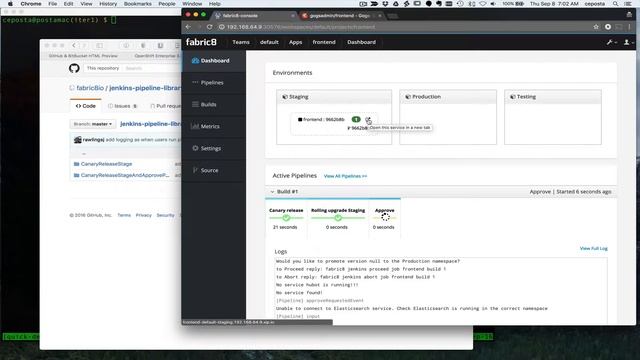Click View All Pipelines link

(x=345, y=176)
